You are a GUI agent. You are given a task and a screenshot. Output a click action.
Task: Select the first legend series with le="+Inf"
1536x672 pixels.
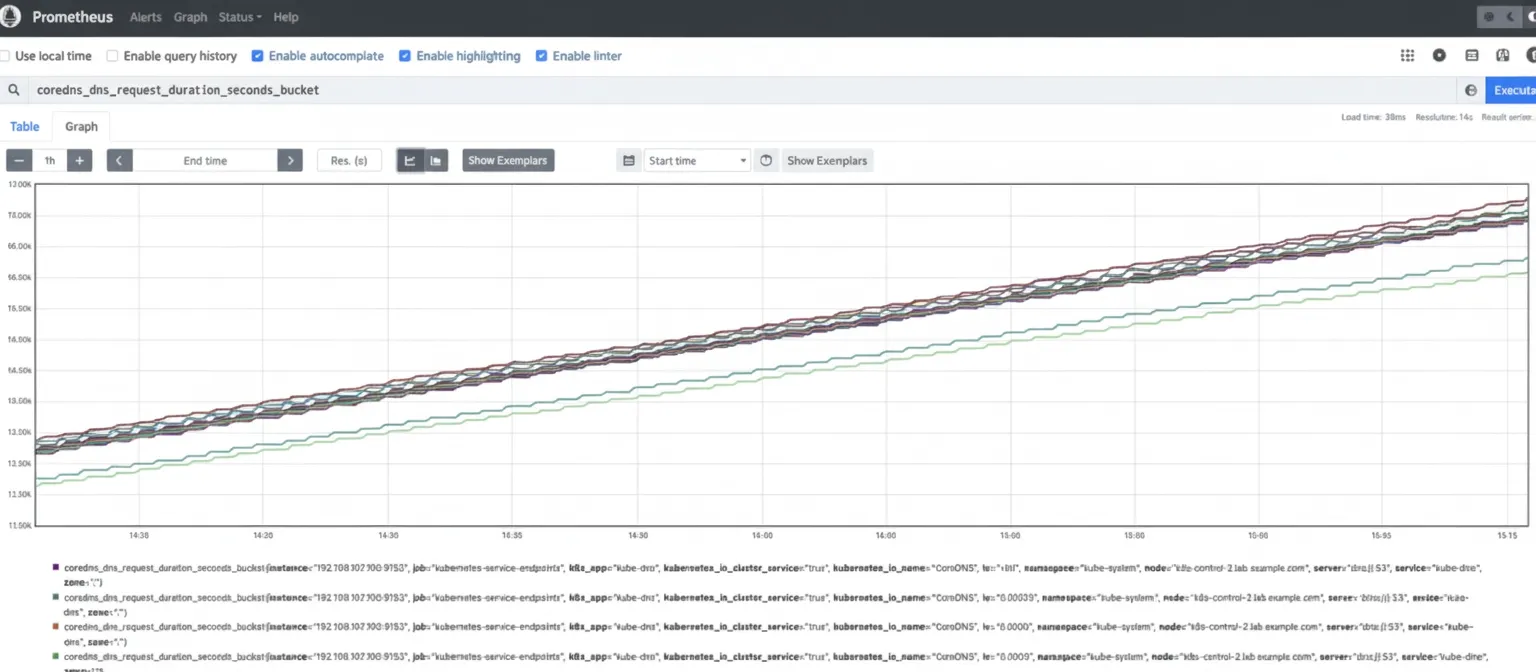(773, 574)
